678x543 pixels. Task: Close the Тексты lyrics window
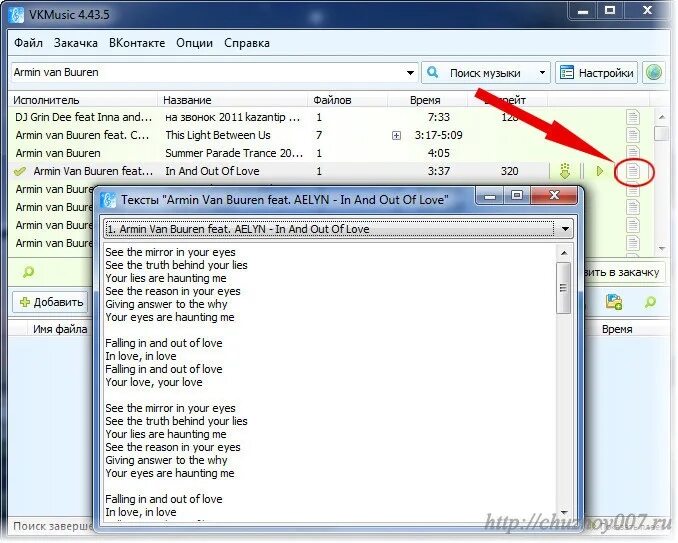pos(554,195)
